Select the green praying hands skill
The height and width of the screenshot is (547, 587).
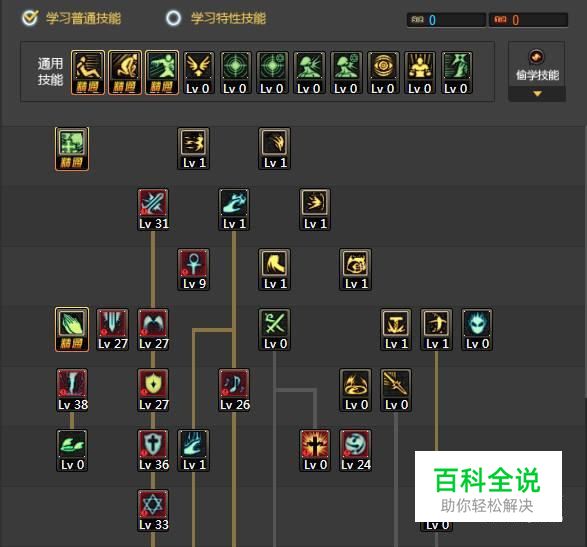point(72,329)
